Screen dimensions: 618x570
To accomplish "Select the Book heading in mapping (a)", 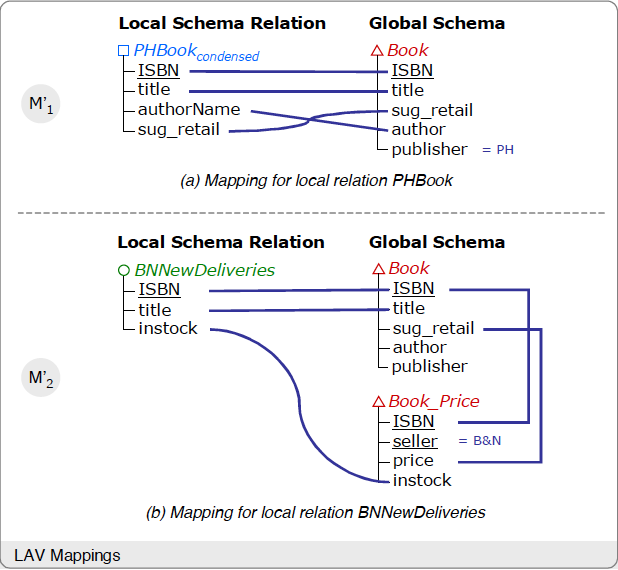I will click(408, 50).
